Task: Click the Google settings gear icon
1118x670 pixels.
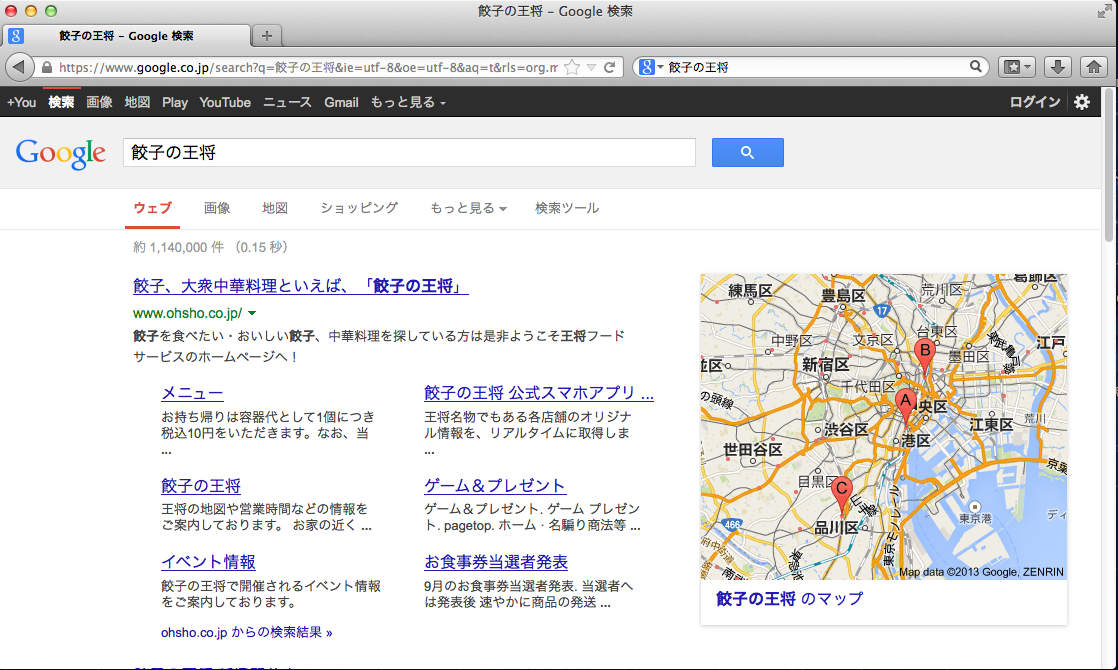Action: (1082, 102)
